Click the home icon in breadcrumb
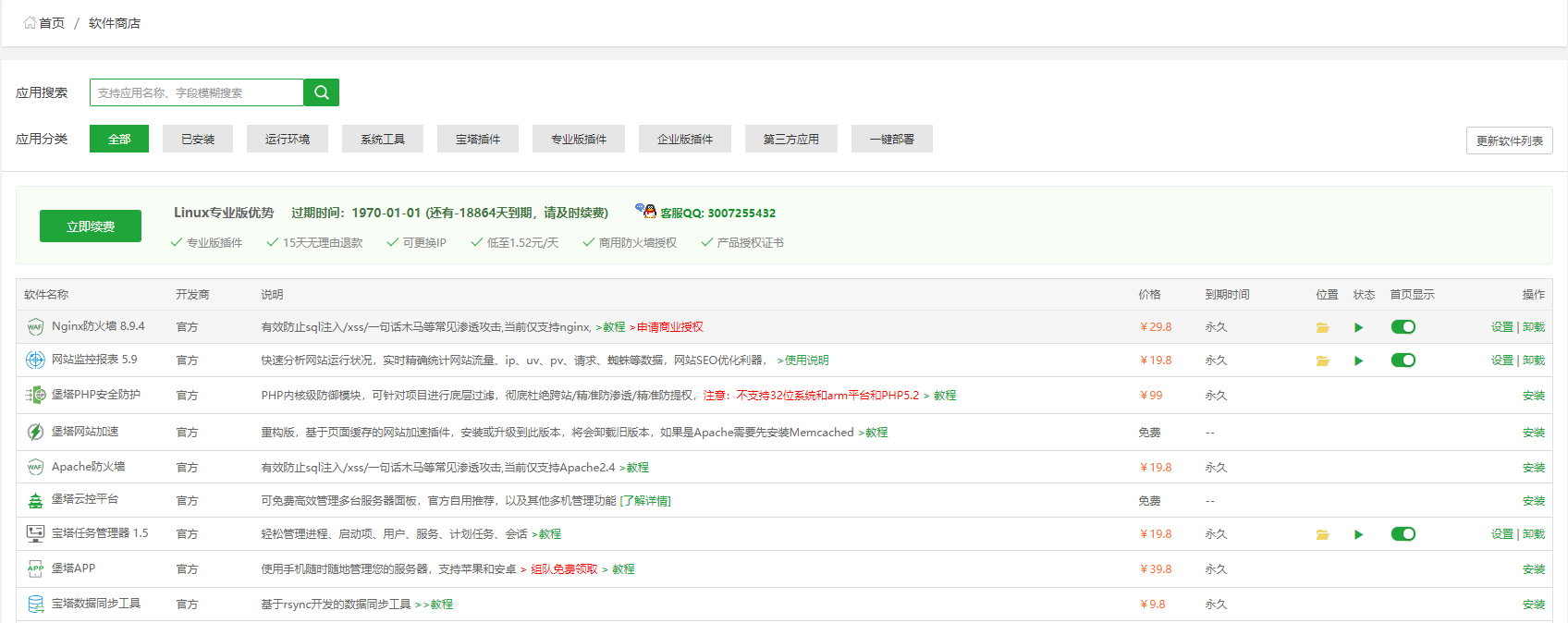This screenshot has height=623, width=1568. (x=30, y=23)
